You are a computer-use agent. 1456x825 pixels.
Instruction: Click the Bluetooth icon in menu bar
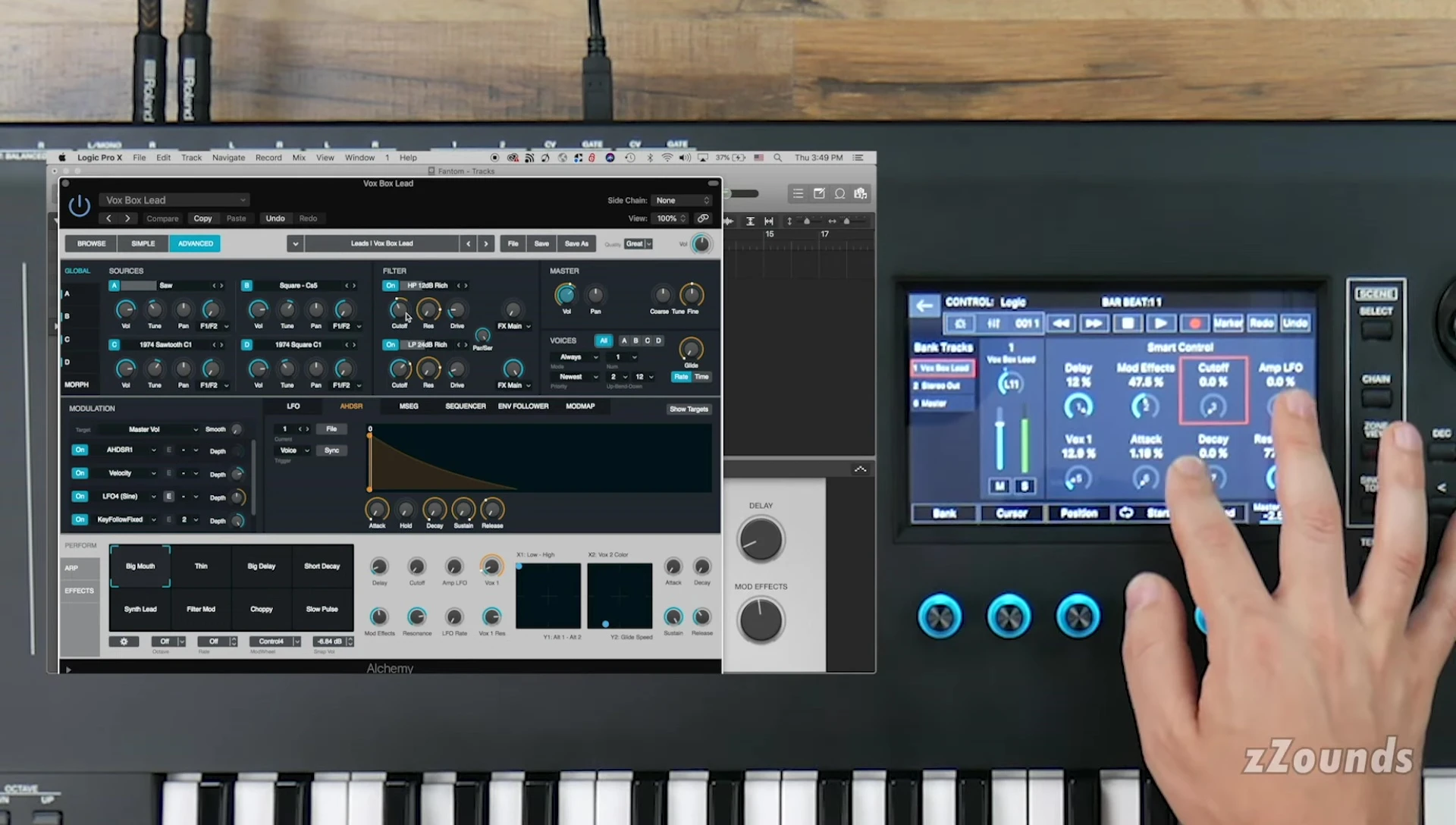pyautogui.click(x=650, y=158)
